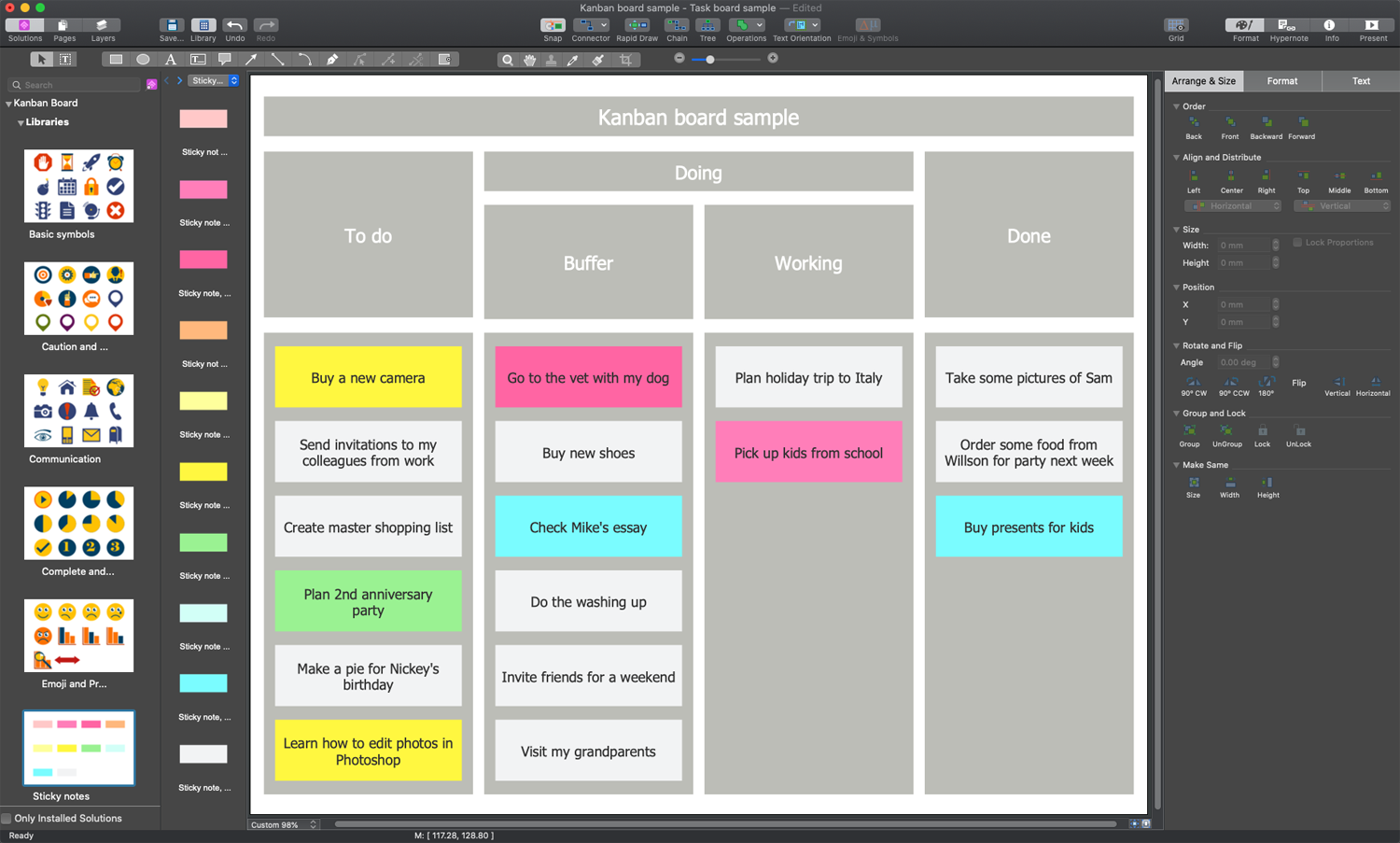Open the Communication library thumbnail
The width and height of the screenshot is (1400, 843).
[x=78, y=411]
